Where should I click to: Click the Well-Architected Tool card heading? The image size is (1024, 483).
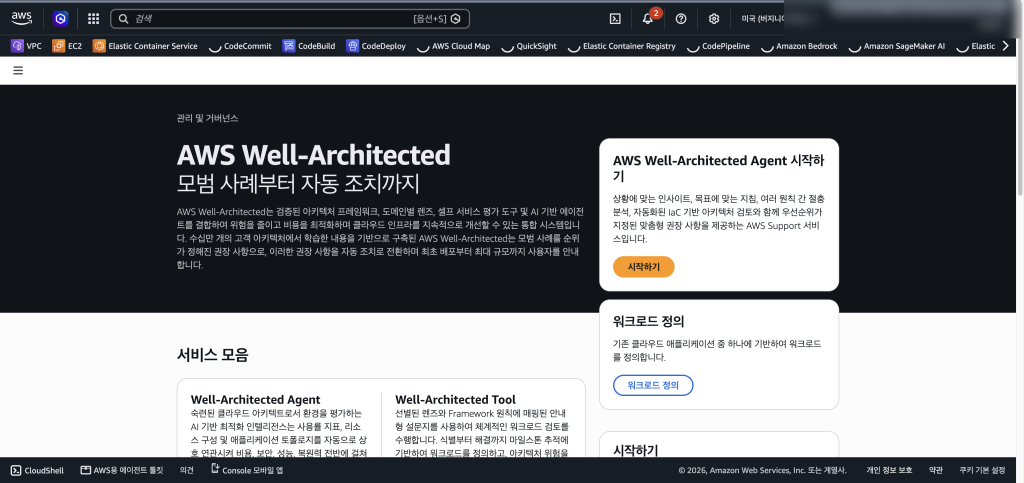click(x=455, y=399)
